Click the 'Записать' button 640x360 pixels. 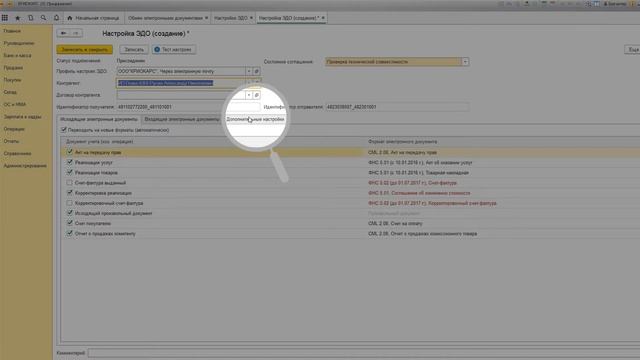tap(134, 49)
